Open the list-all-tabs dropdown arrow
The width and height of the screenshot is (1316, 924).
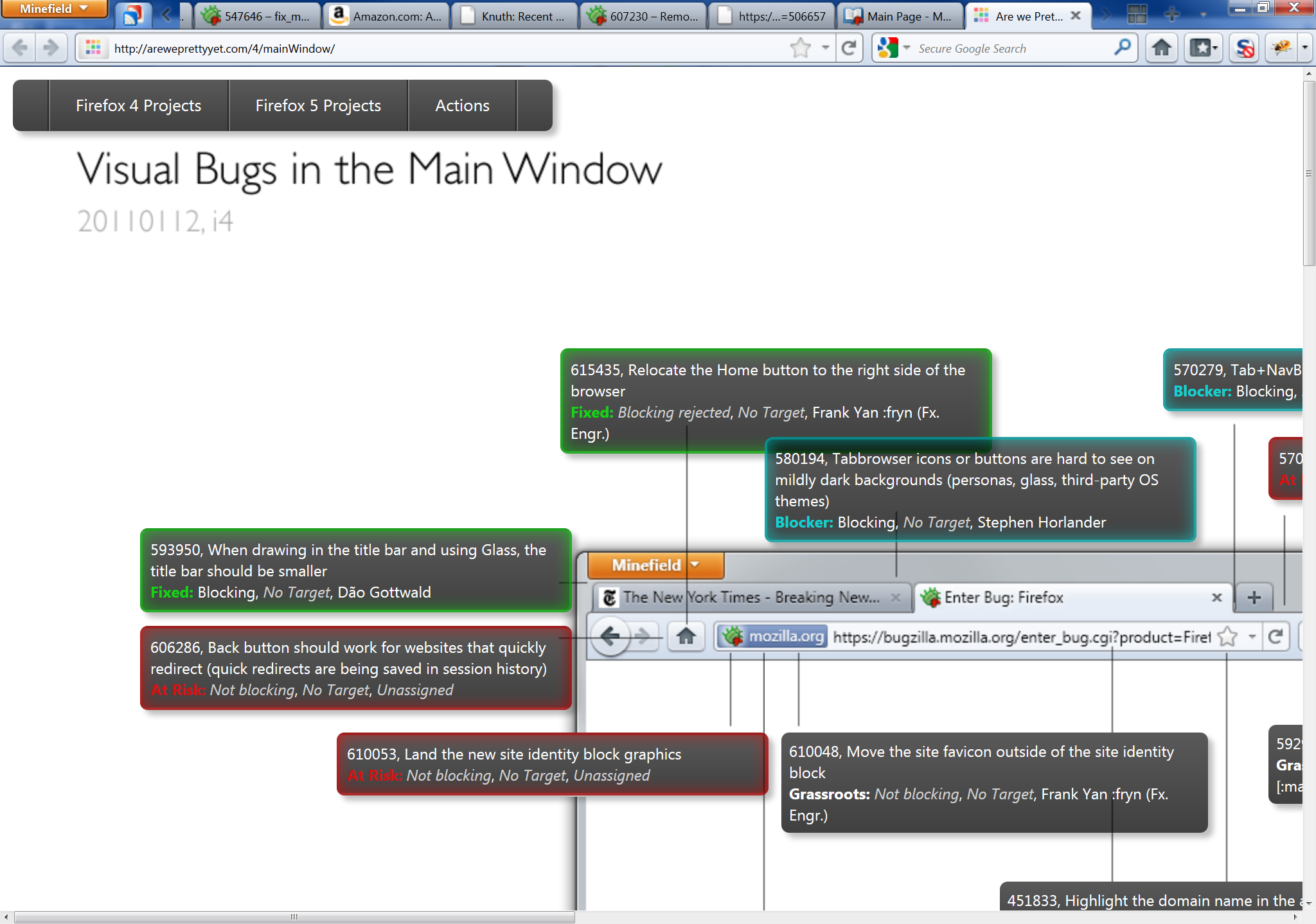(x=1203, y=15)
